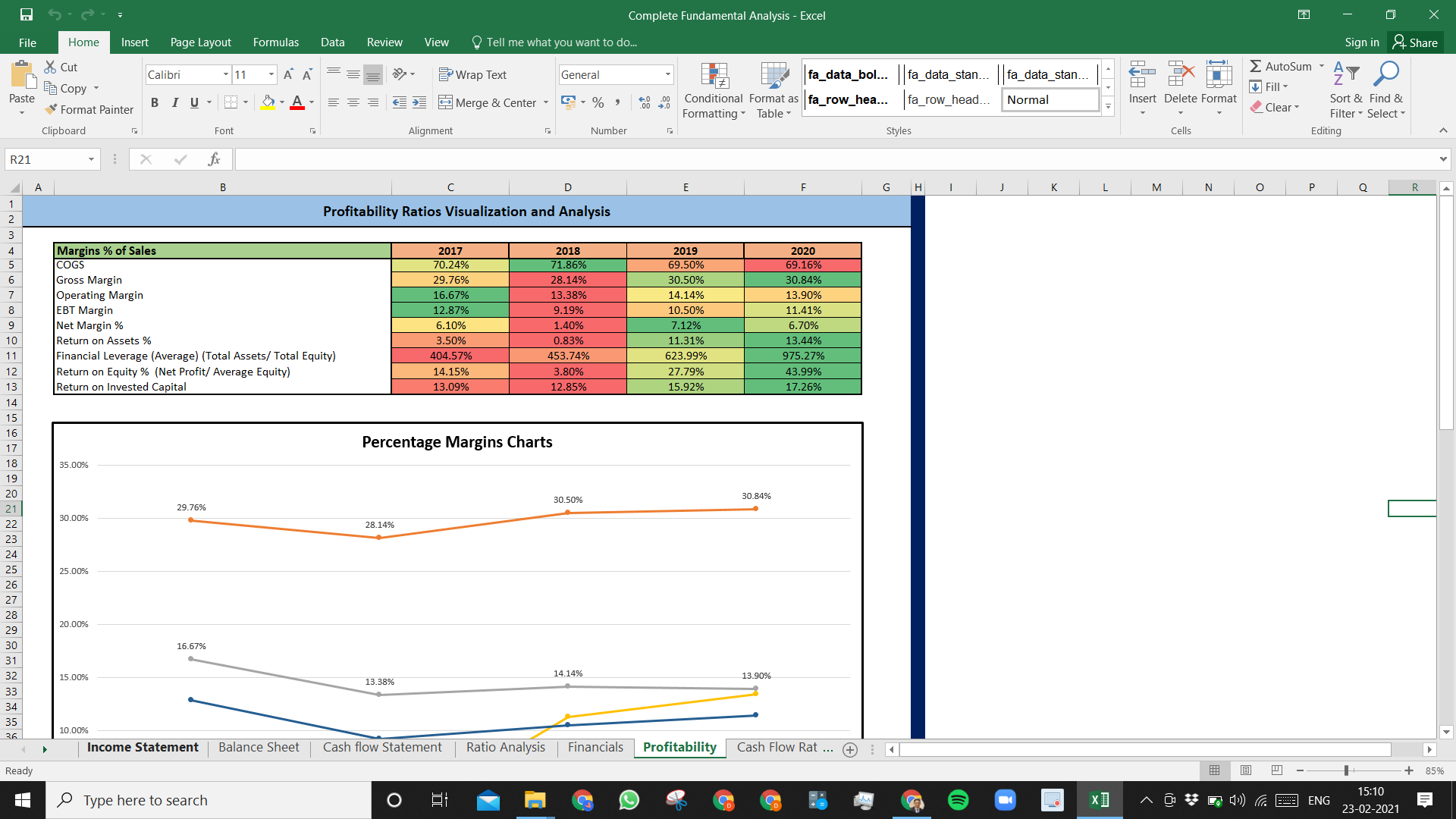Click the Insert cells icon
This screenshot has height=819, width=1456.
(1142, 76)
